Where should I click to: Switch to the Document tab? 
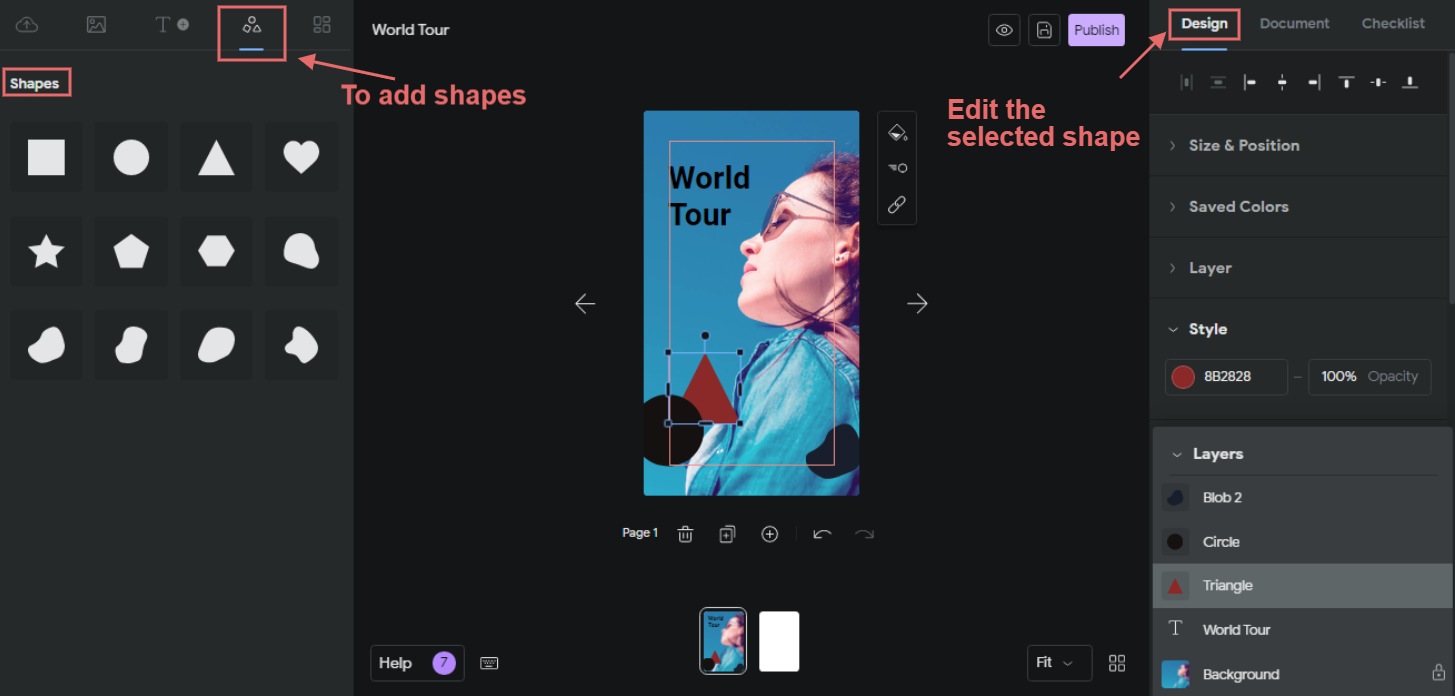[x=1294, y=23]
